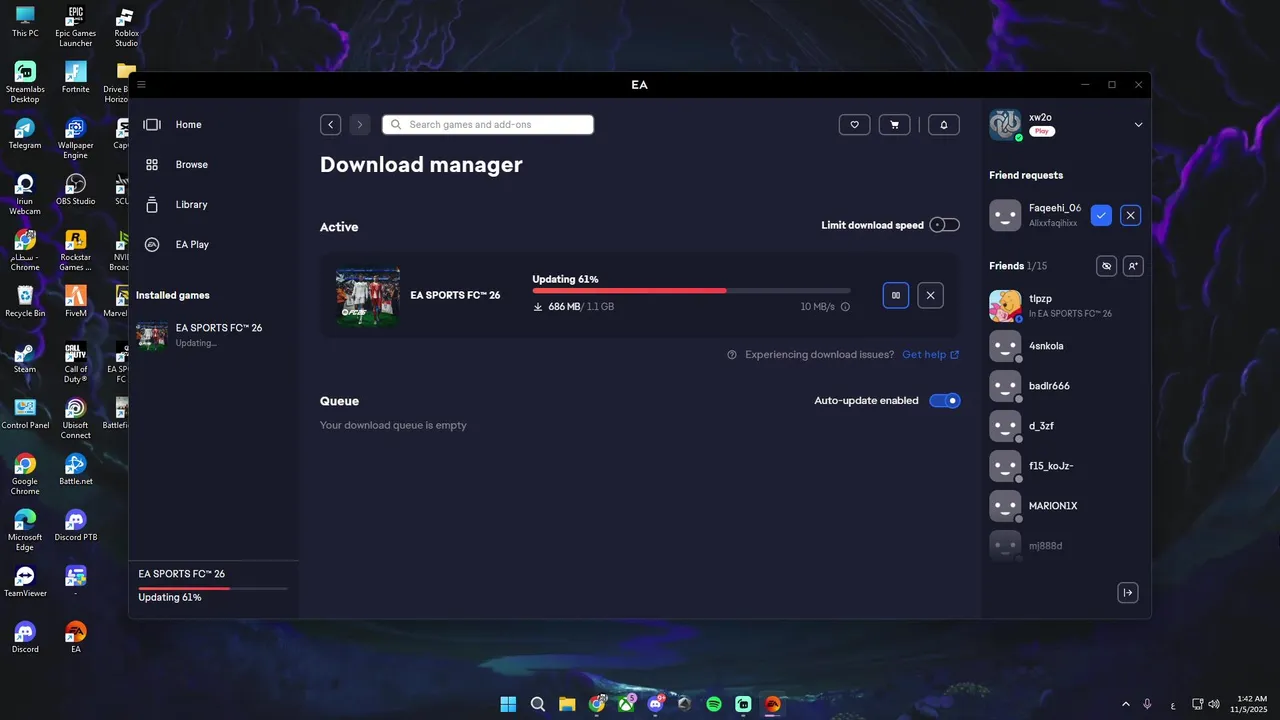The height and width of the screenshot is (720, 1280).
Task: Open File Explorer from taskbar
Action: (567, 704)
